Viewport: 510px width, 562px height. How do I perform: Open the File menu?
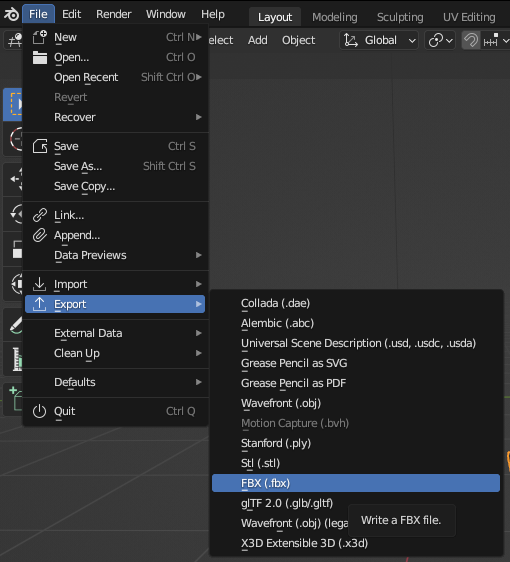click(x=38, y=14)
